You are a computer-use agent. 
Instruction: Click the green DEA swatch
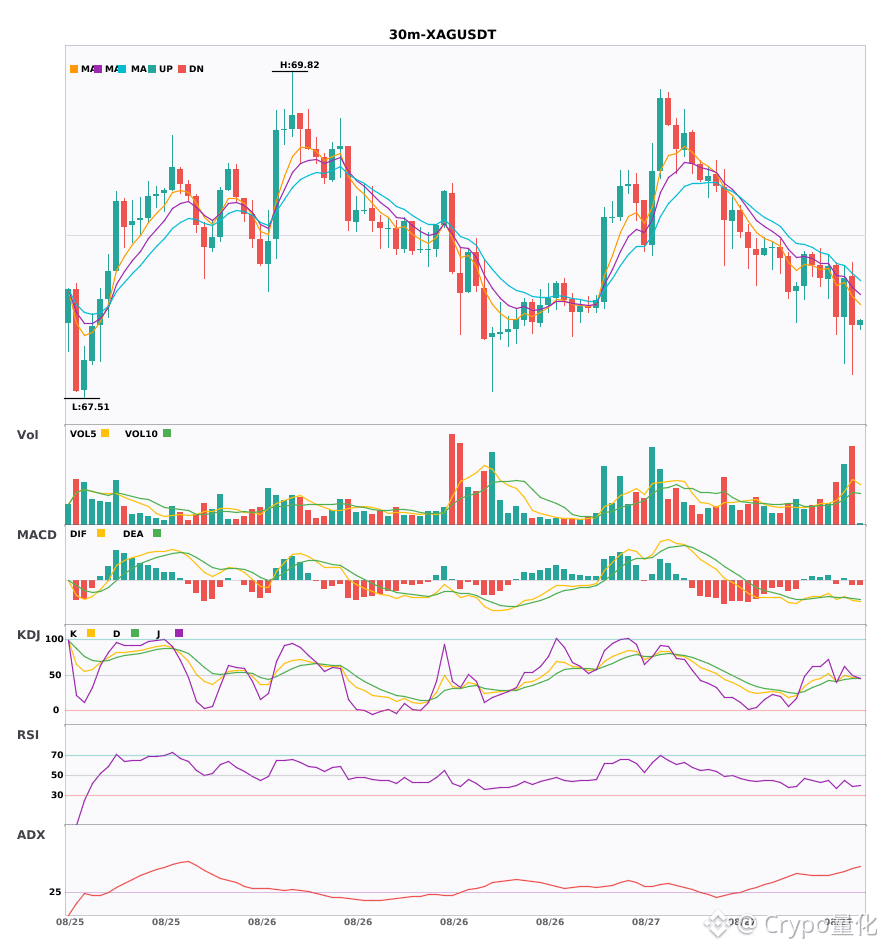157,533
